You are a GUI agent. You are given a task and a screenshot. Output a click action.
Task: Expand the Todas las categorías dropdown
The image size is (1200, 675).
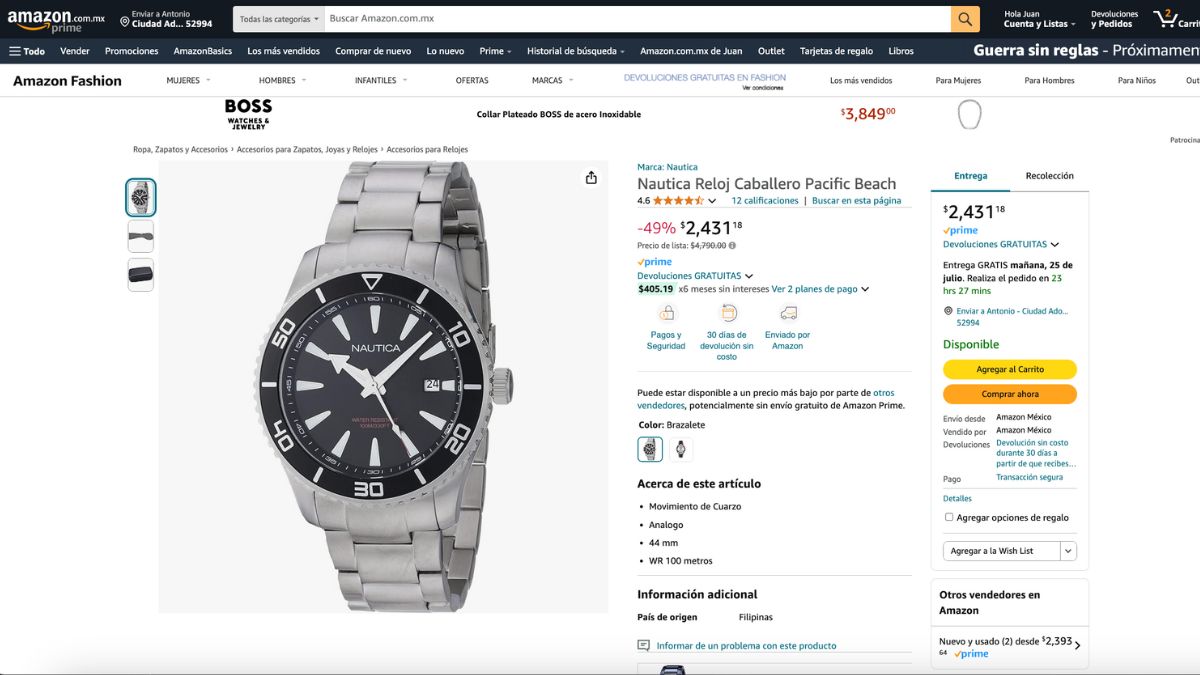pos(279,19)
